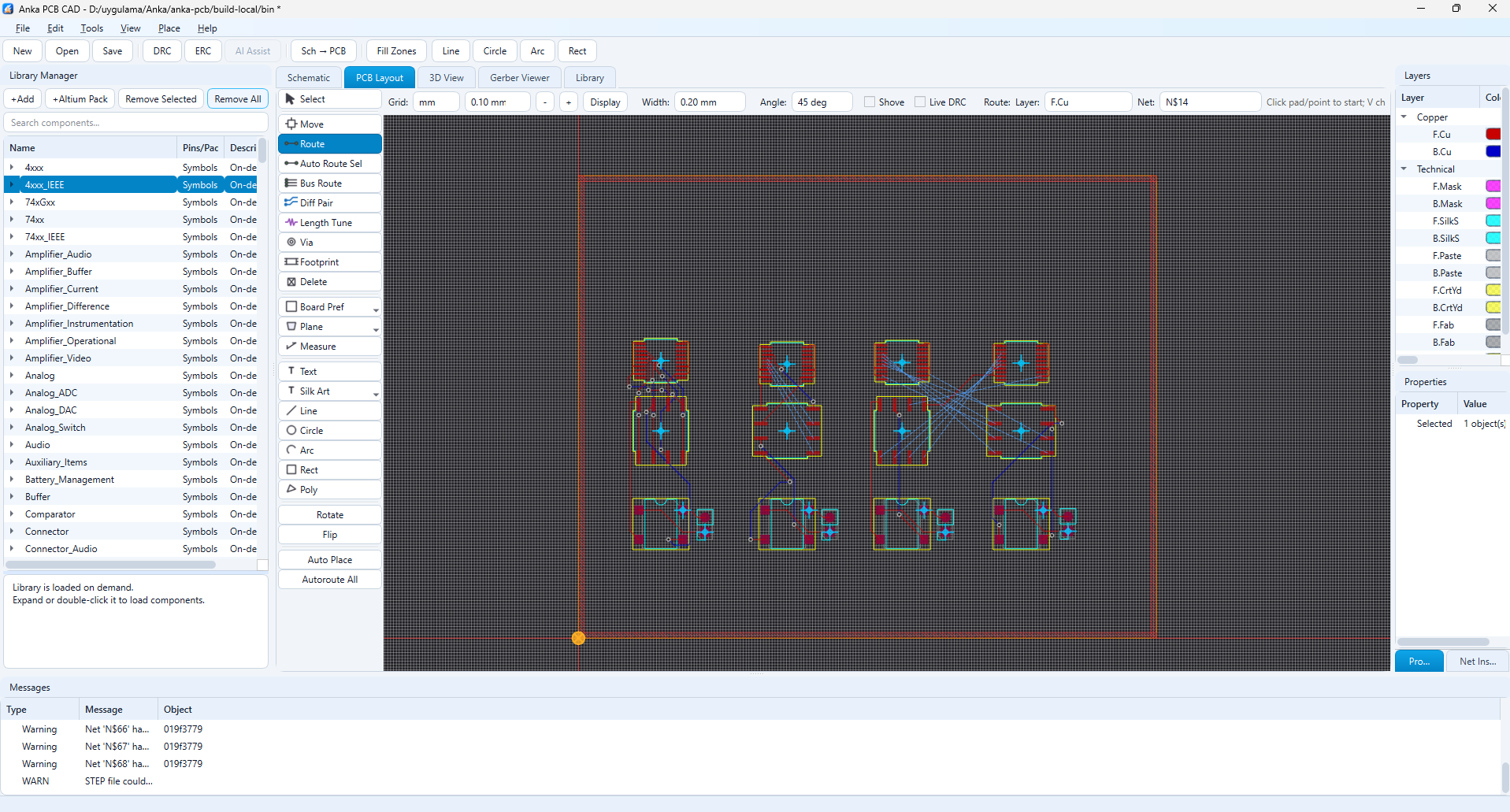Choose the Move tool
The image size is (1510, 812).
(329, 124)
